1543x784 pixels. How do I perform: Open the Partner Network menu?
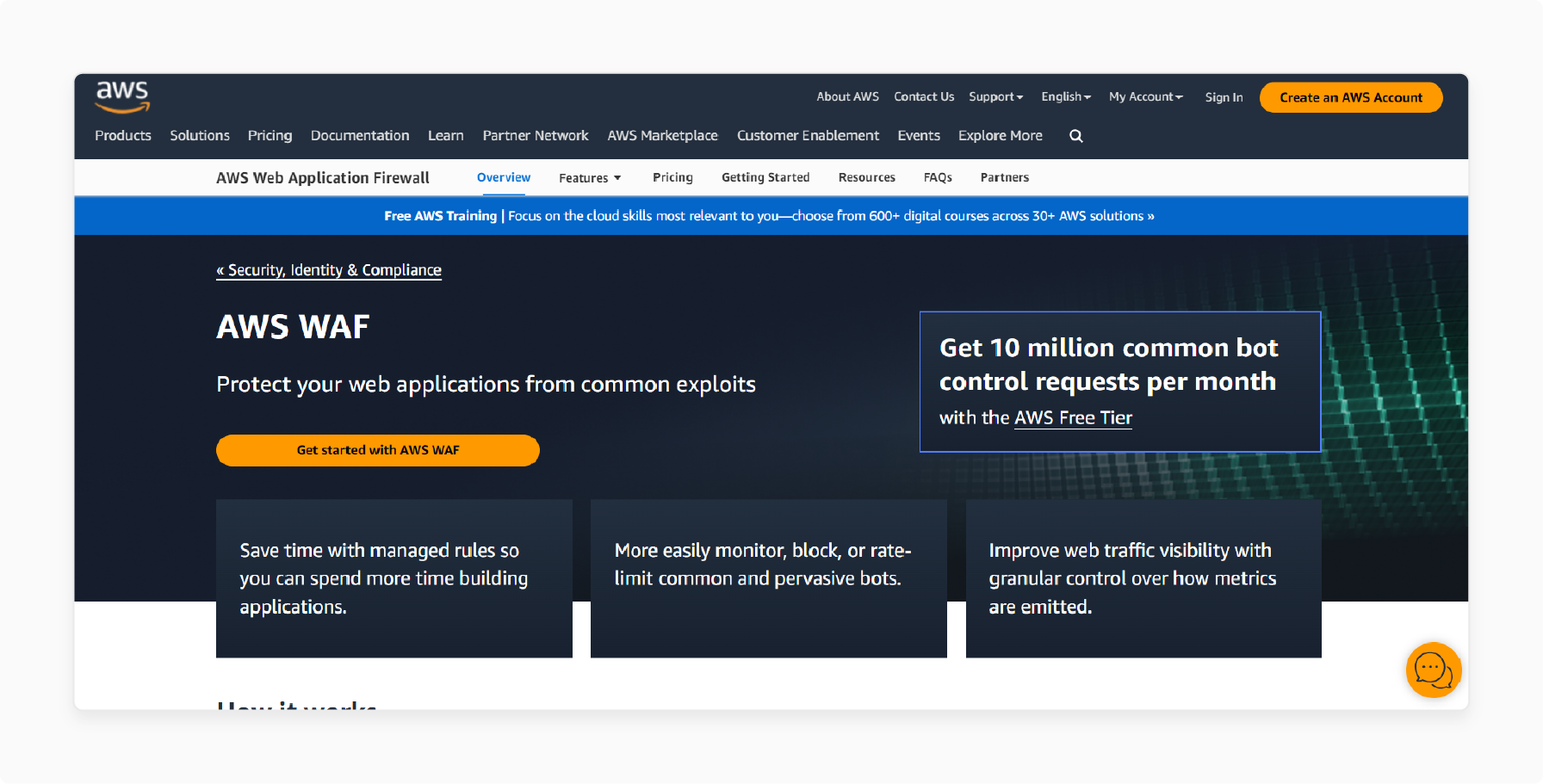[x=536, y=136]
